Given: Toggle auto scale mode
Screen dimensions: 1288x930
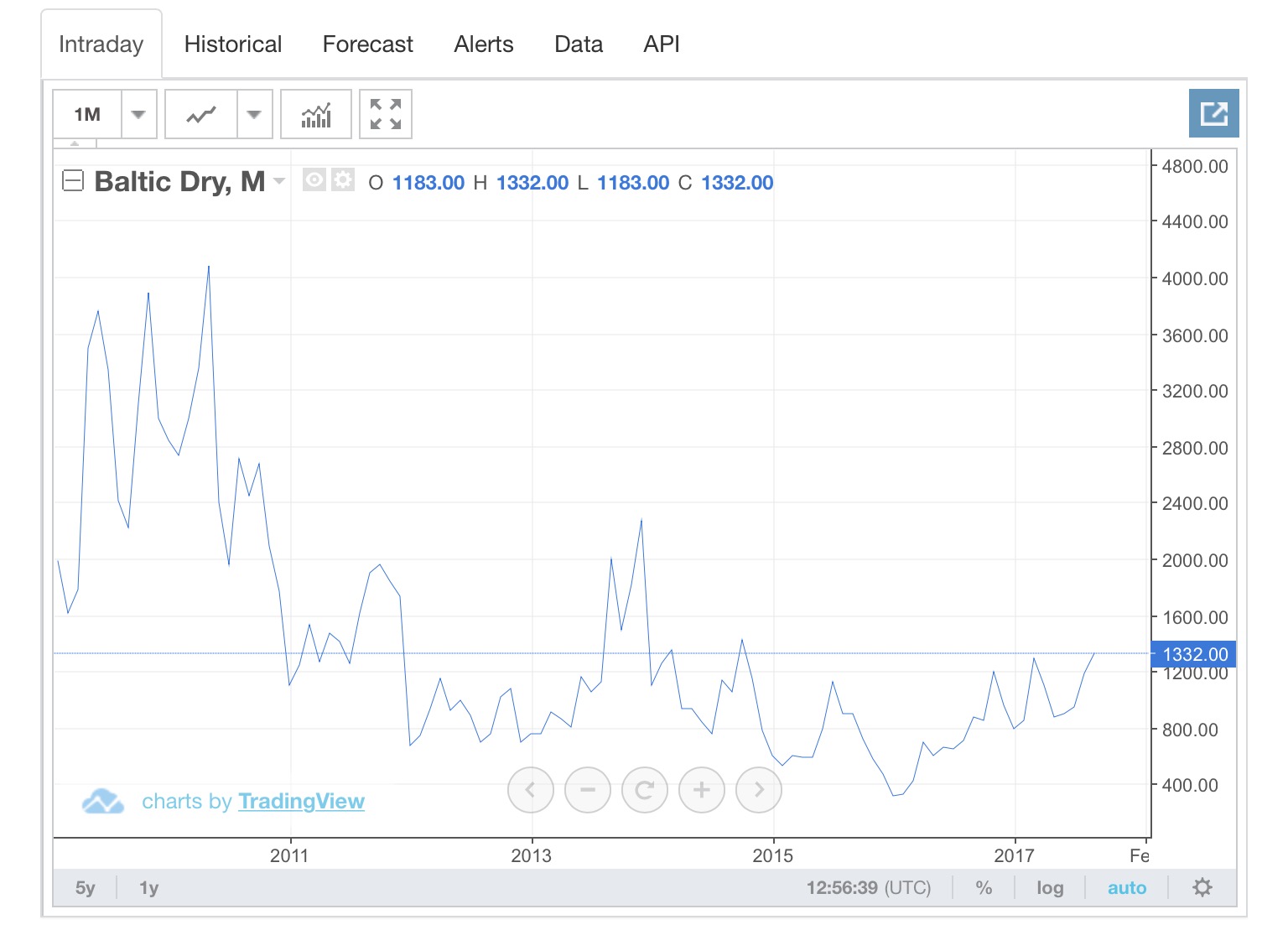Looking at the screenshot, I should pyautogui.click(x=1126, y=887).
